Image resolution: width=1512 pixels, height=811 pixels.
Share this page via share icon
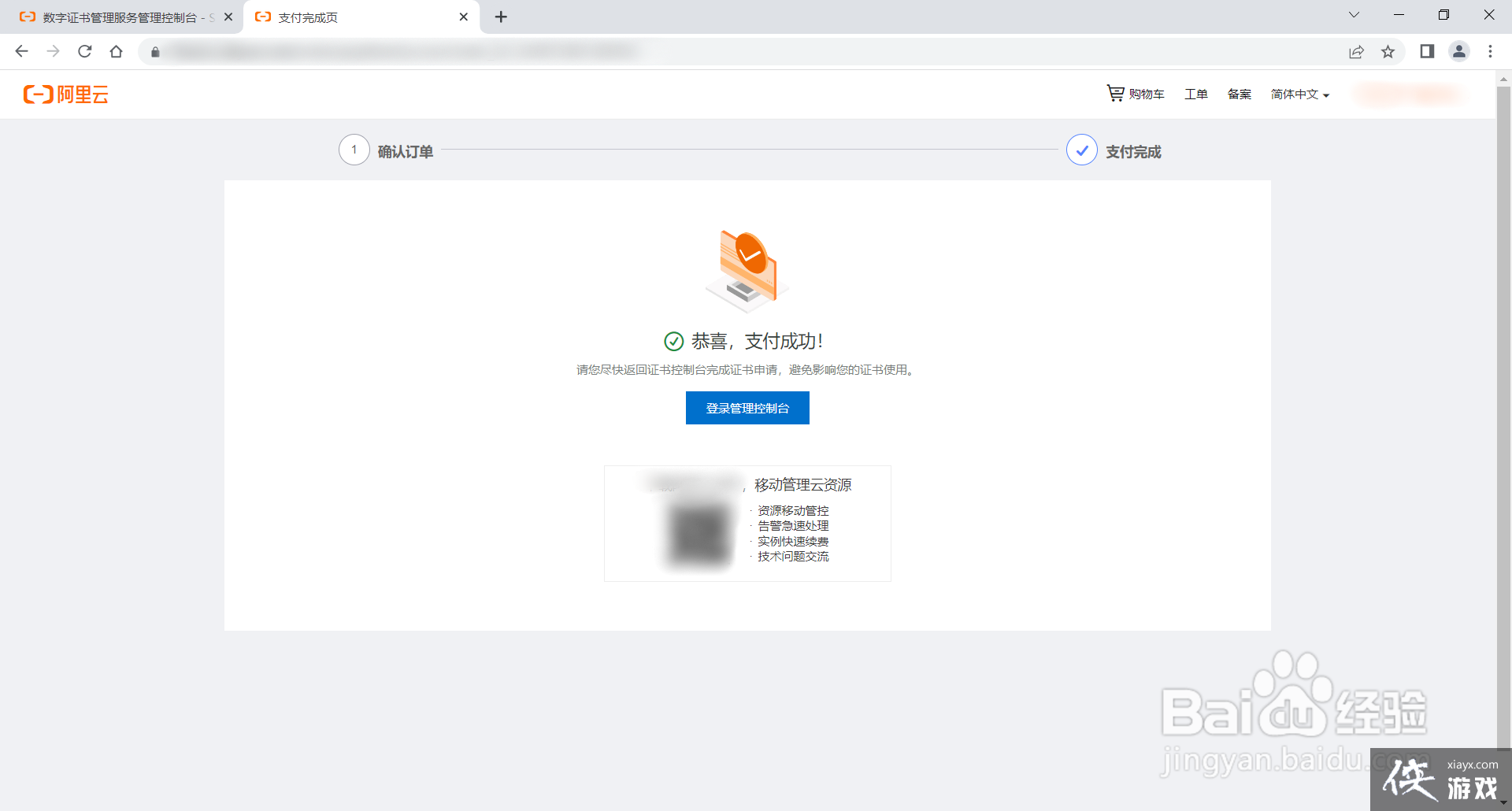pyautogui.click(x=1356, y=52)
